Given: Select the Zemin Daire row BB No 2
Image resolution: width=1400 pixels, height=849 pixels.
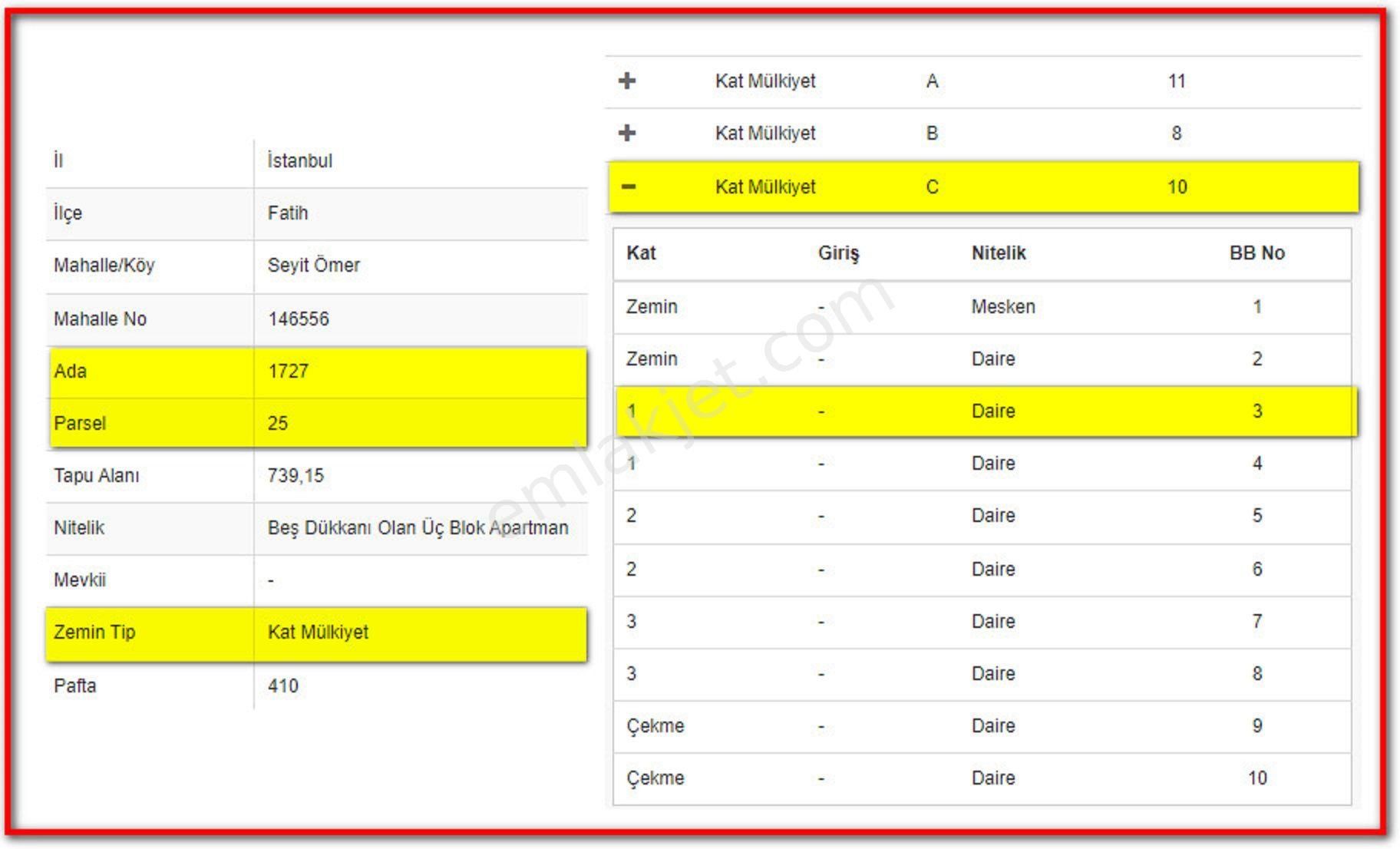Looking at the screenshot, I should pyautogui.click(x=982, y=359).
